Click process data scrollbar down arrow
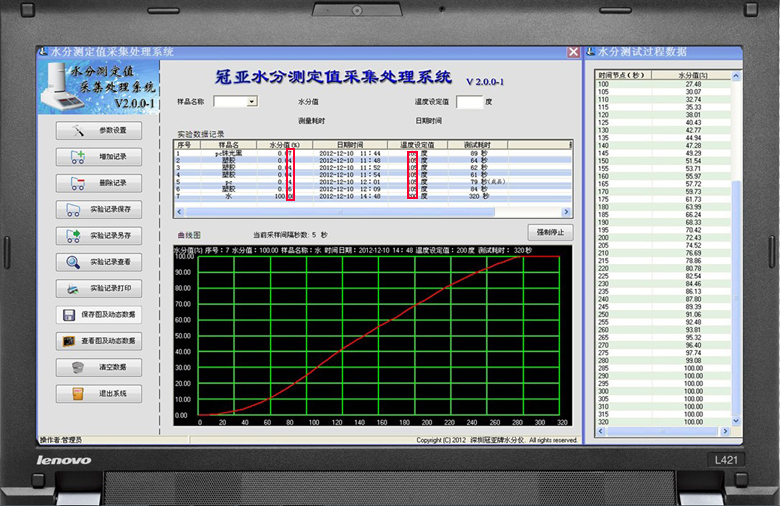780x506 pixels. (736, 421)
